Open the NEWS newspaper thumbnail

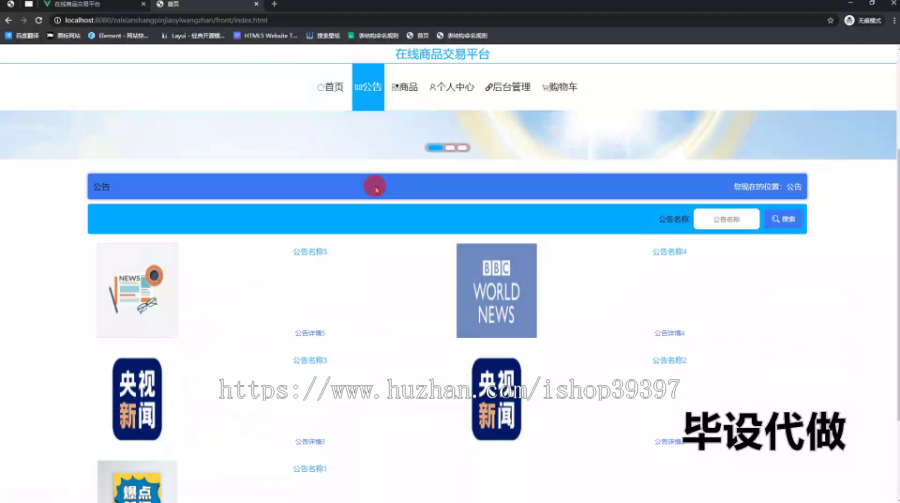(x=137, y=291)
